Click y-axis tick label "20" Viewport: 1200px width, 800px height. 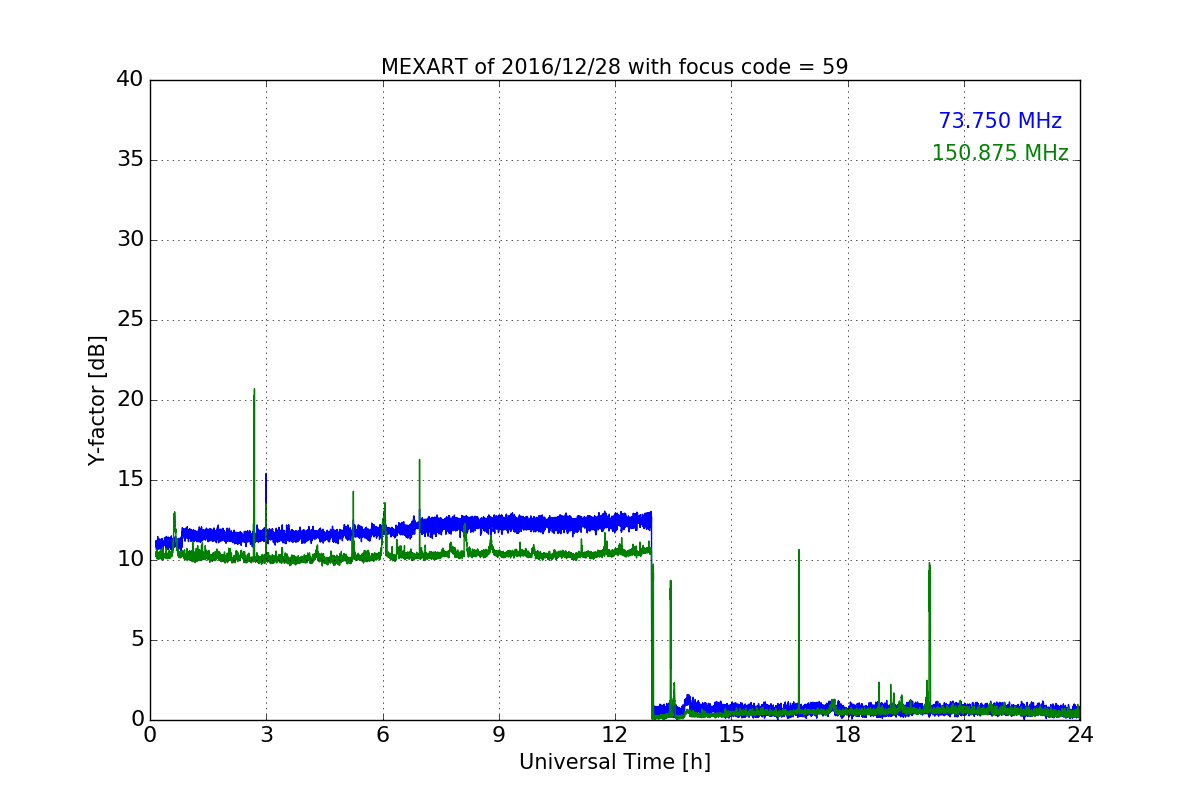coord(131,400)
